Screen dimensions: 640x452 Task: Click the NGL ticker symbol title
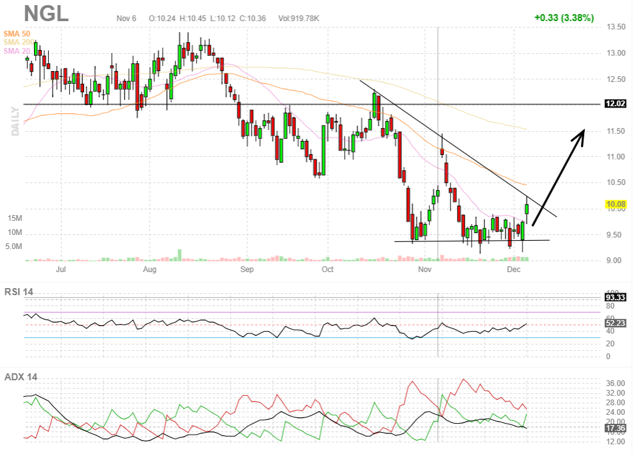click(46, 14)
